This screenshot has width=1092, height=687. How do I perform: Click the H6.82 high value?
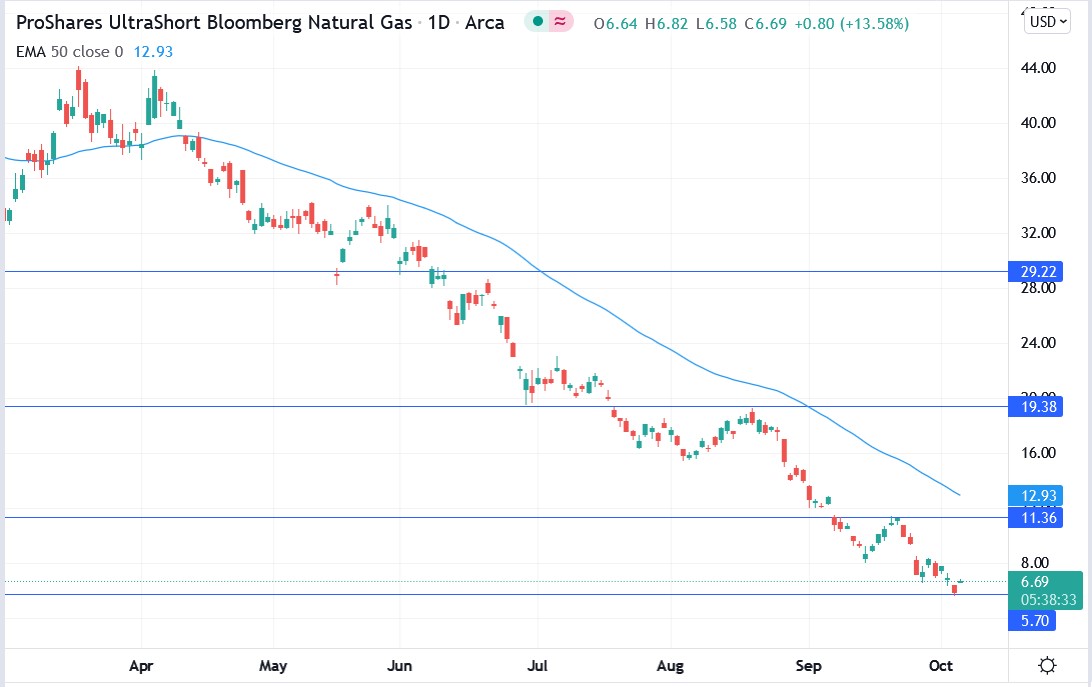point(666,24)
